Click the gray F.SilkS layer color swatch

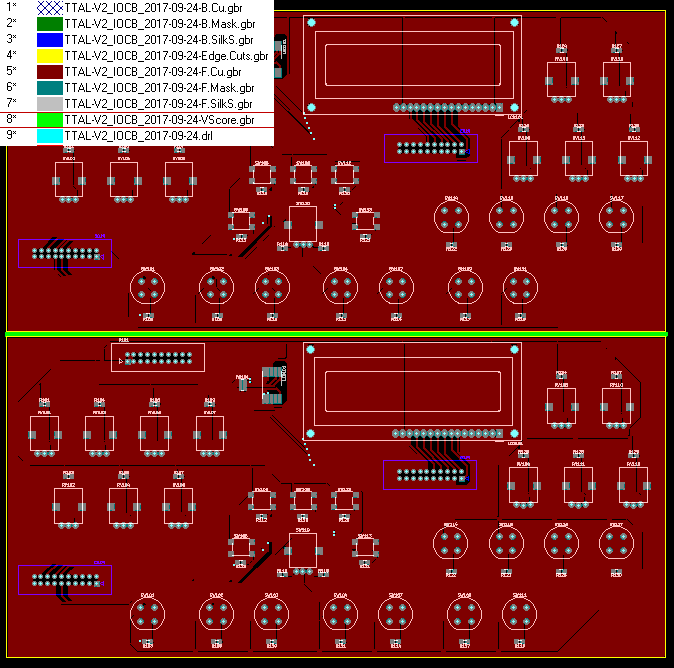(x=50, y=104)
